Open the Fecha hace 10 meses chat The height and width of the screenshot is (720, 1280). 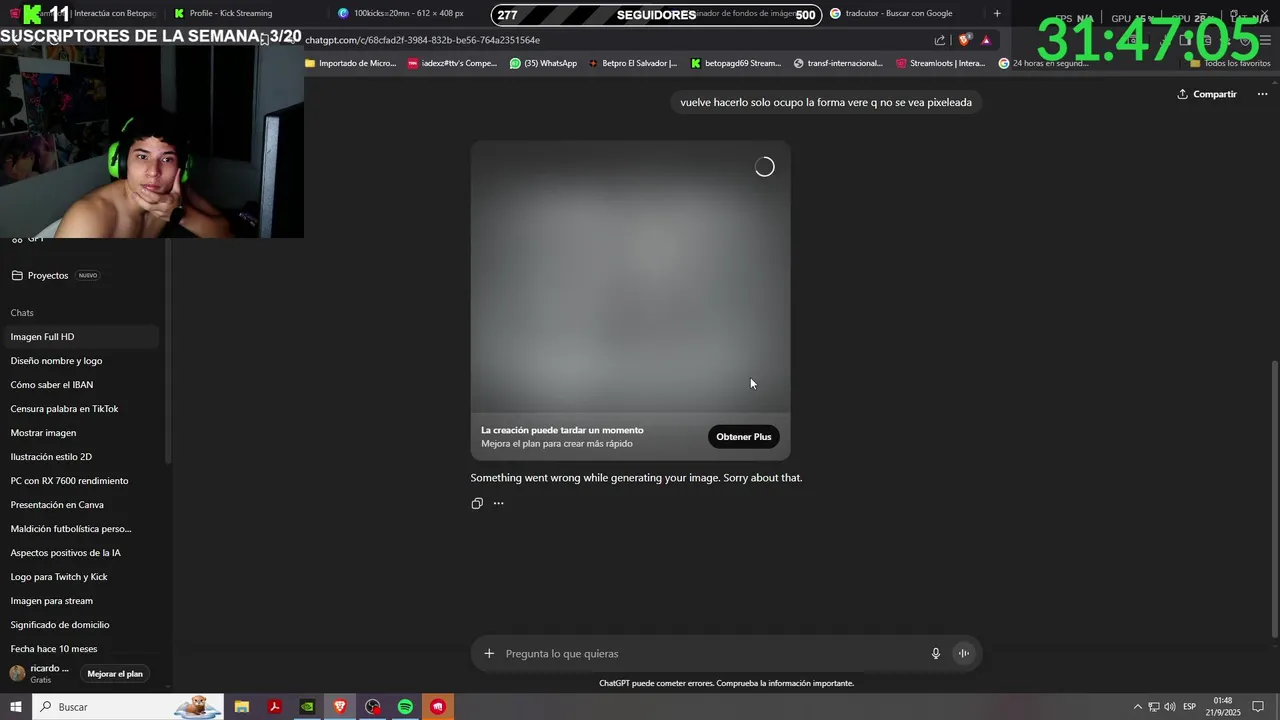click(x=81, y=649)
